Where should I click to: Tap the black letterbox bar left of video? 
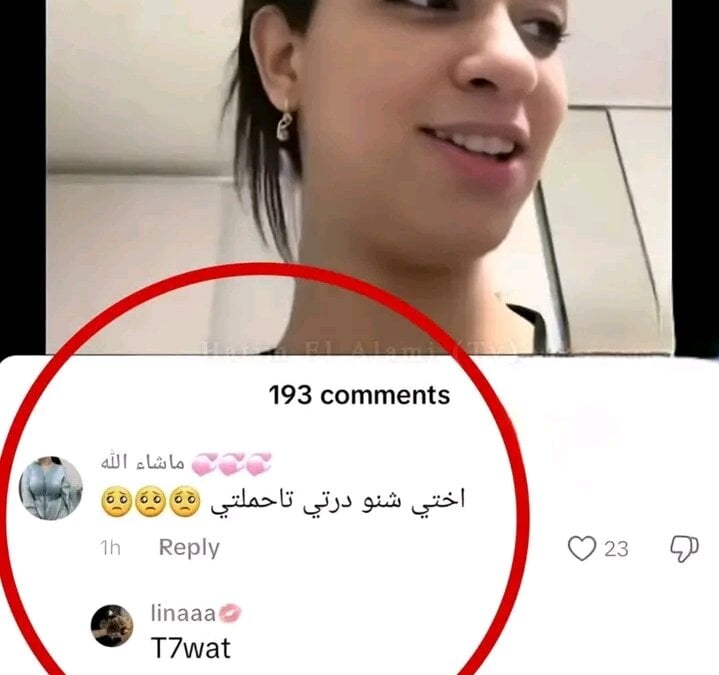pyautogui.click(x=22, y=177)
